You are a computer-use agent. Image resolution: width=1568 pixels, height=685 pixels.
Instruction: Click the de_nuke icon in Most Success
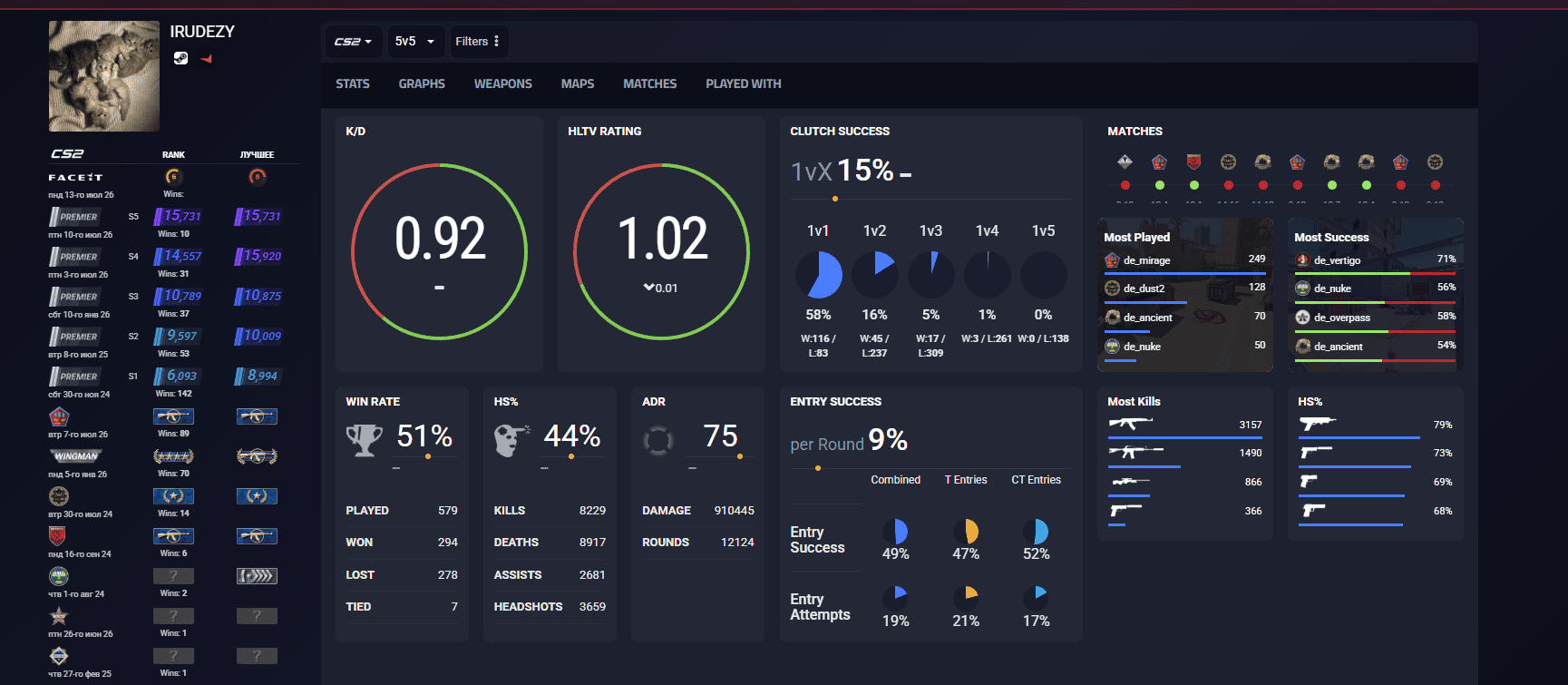1302,289
